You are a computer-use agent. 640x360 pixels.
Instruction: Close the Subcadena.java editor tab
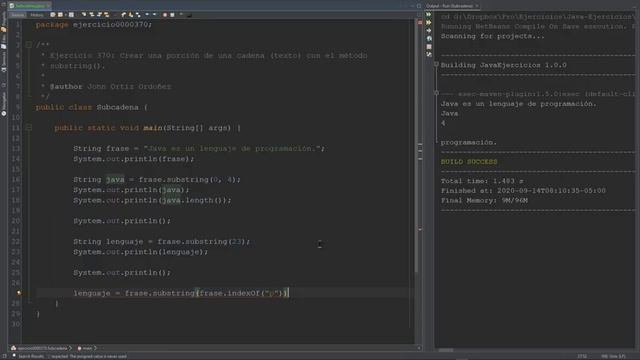pyautogui.click(x=48, y=6)
